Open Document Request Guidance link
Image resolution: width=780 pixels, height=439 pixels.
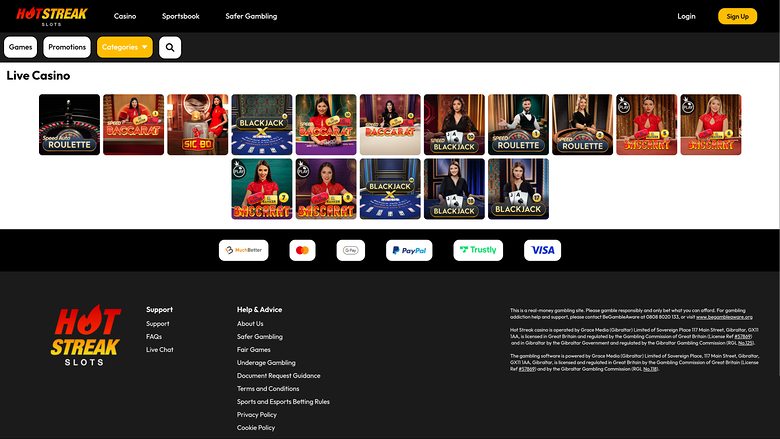tap(279, 375)
